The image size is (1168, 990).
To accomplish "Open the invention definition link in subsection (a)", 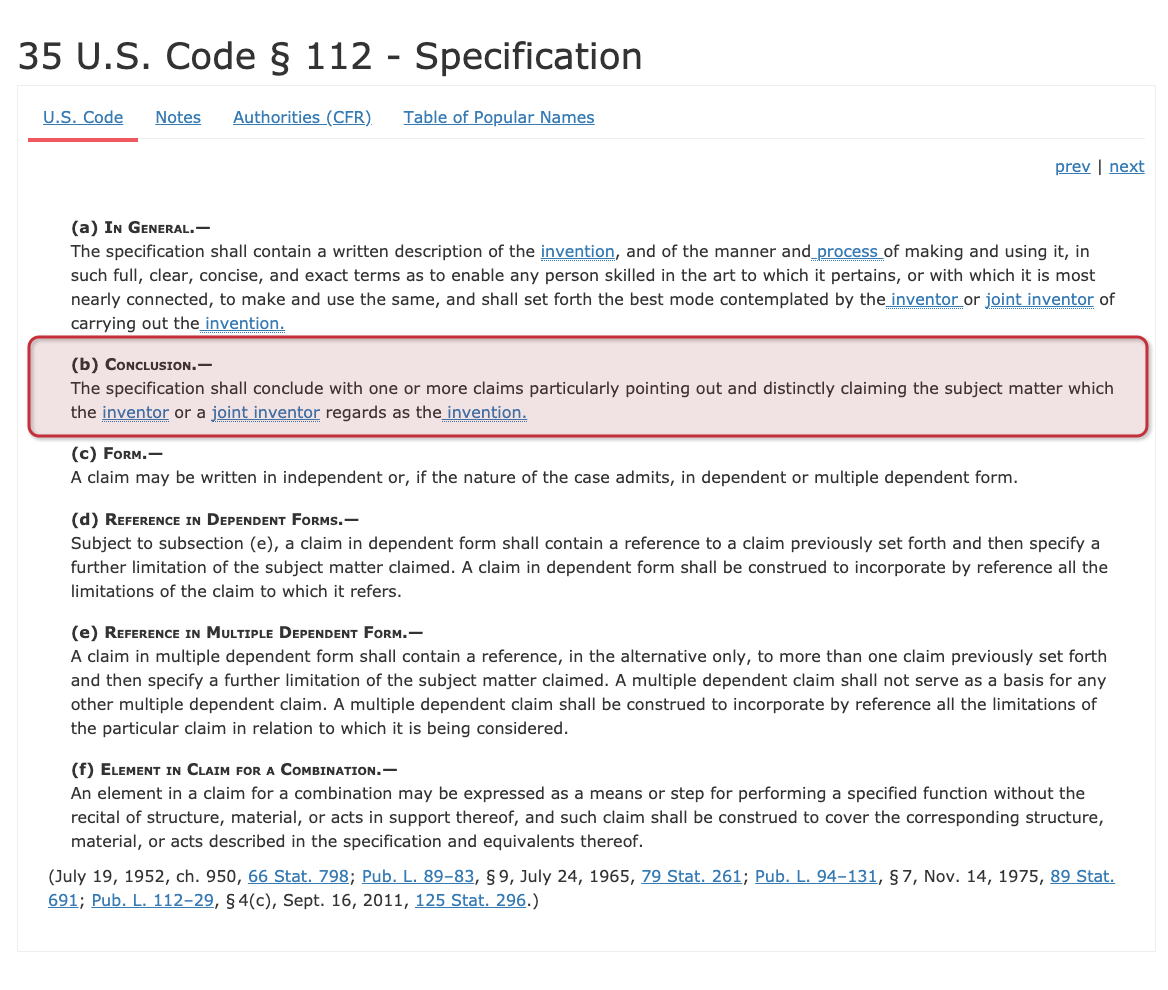I will coord(578,251).
